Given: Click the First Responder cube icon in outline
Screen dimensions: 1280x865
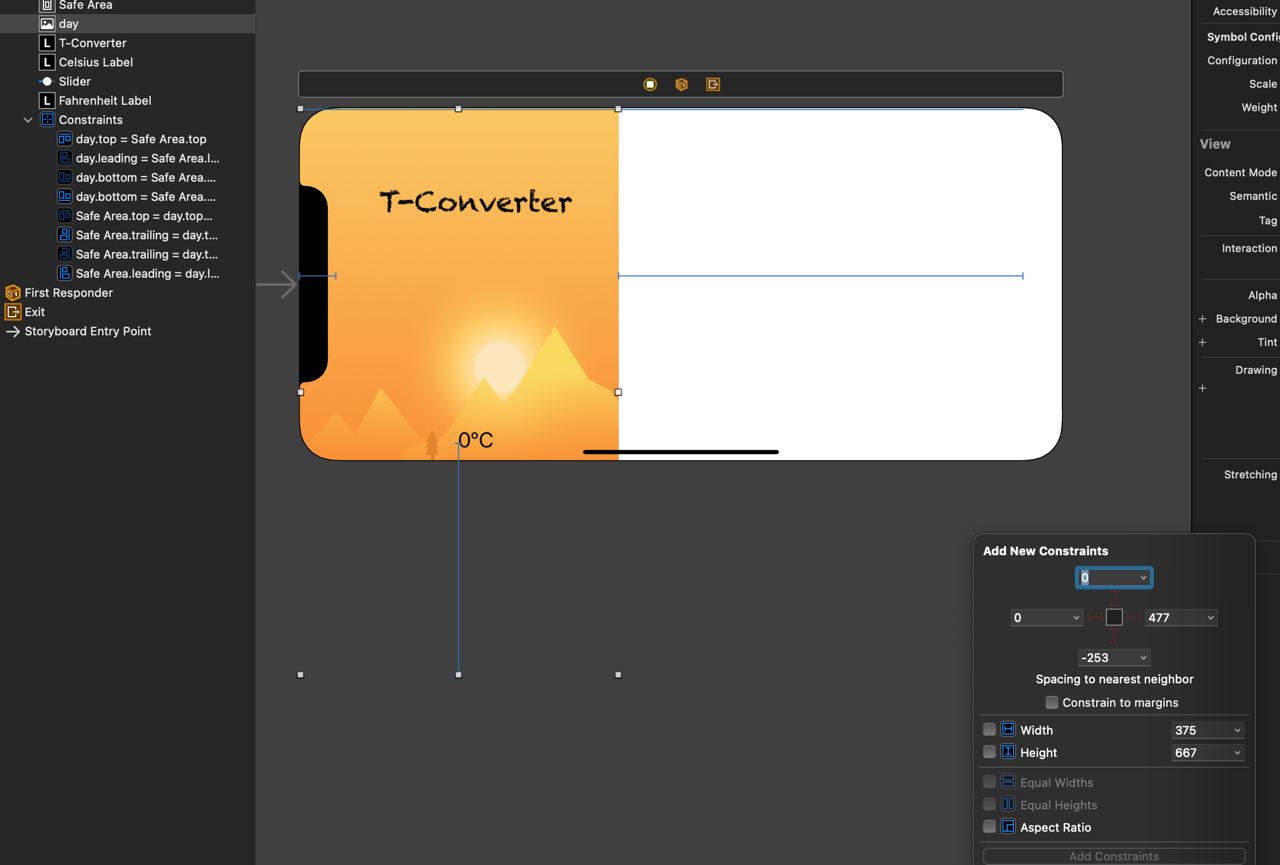Looking at the screenshot, I should coord(13,293).
